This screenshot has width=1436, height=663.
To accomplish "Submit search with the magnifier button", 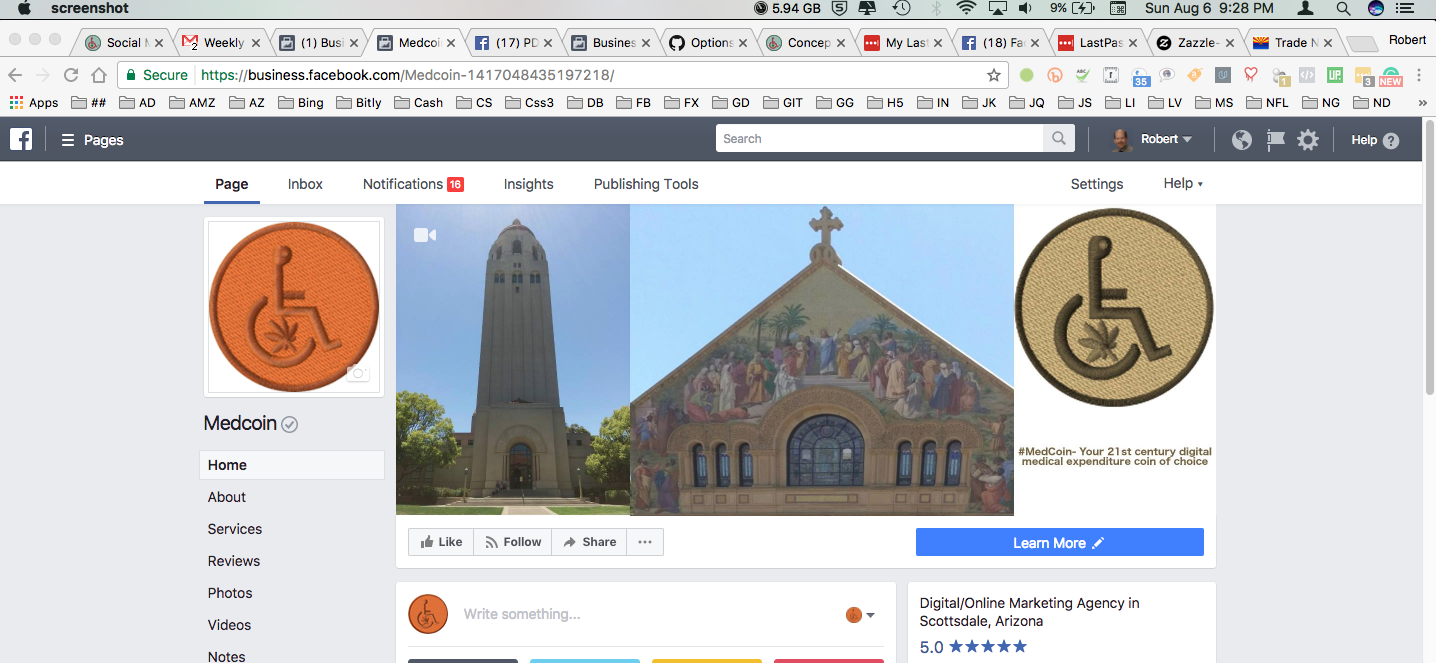I will point(1059,139).
